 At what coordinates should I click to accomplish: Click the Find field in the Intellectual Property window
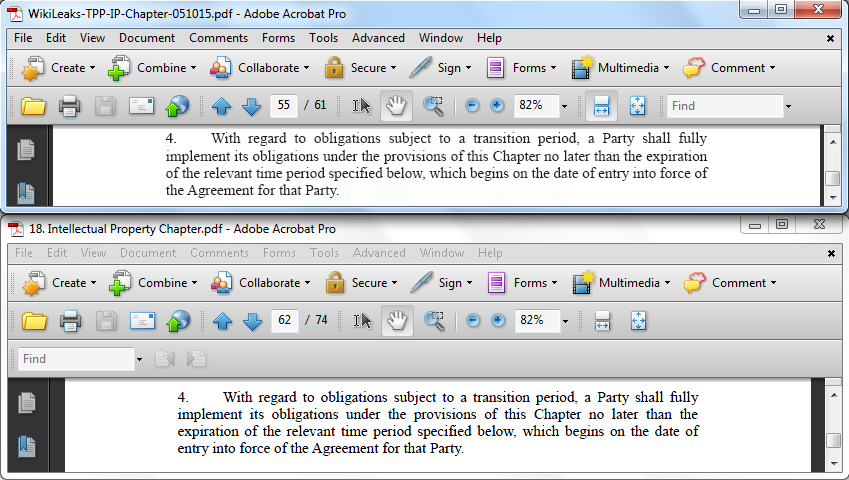[76, 359]
